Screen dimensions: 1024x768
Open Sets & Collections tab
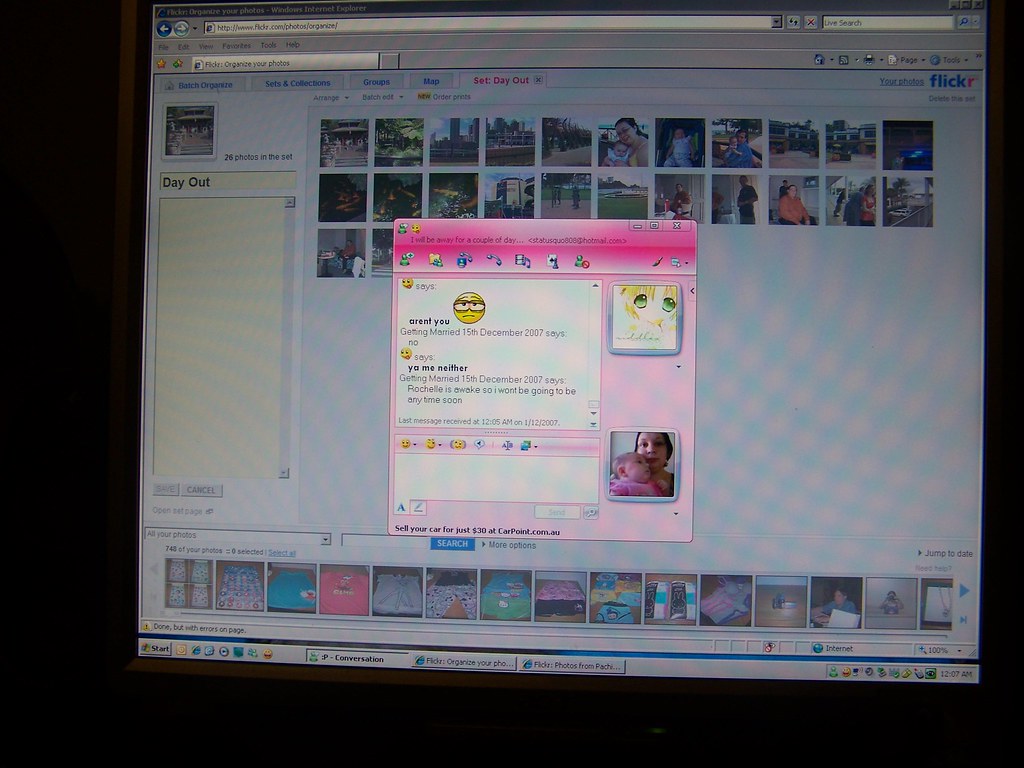pyautogui.click(x=297, y=84)
